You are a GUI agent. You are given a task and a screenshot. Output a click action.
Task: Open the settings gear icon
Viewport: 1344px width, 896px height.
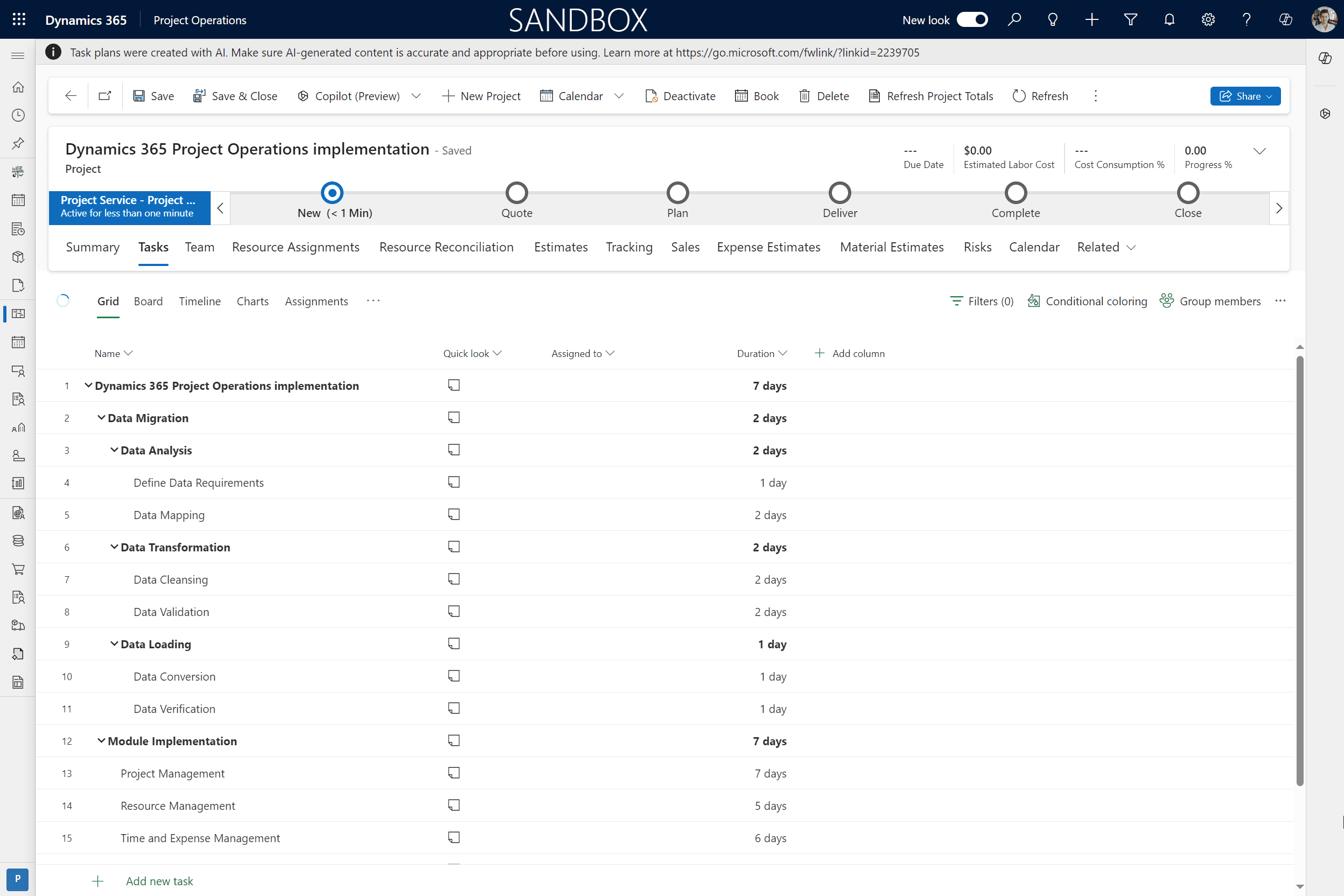(x=1208, y=20)
